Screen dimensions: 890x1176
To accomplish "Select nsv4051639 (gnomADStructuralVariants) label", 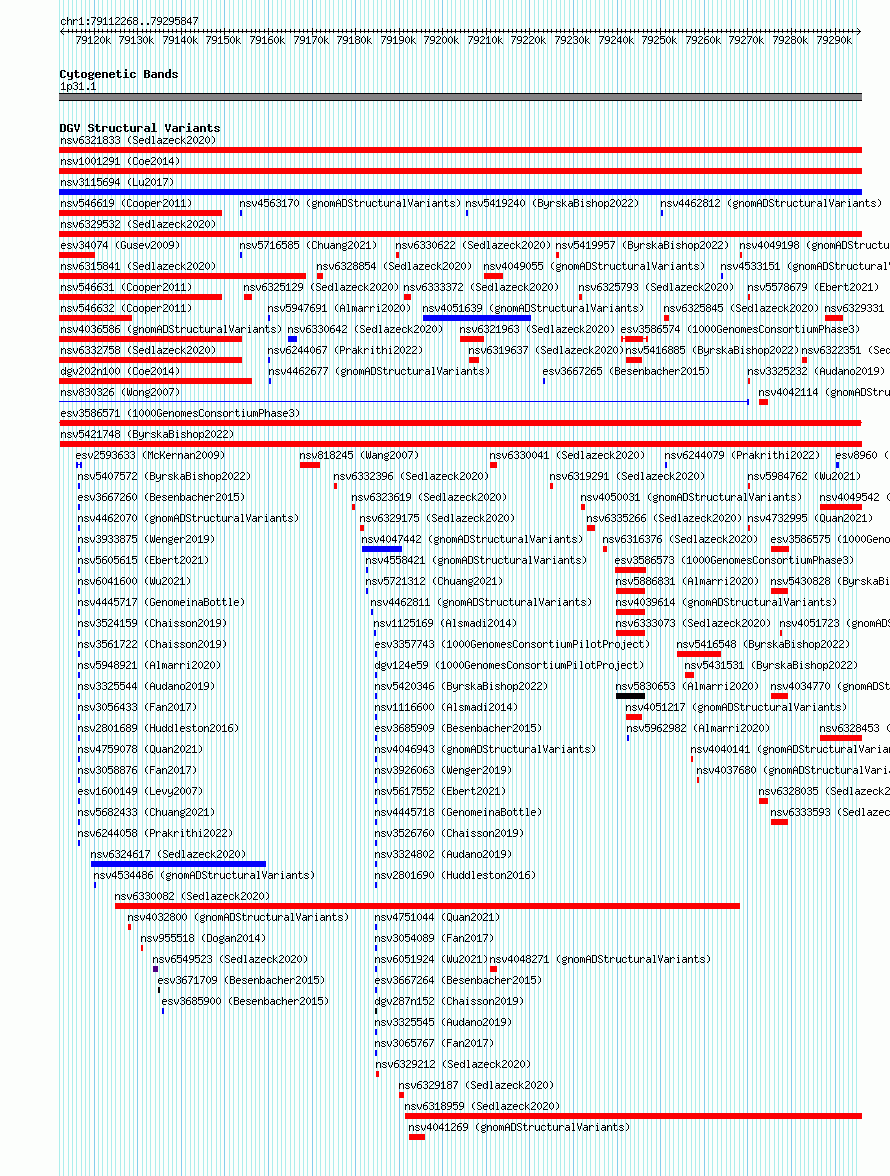I will coord(533,308).
